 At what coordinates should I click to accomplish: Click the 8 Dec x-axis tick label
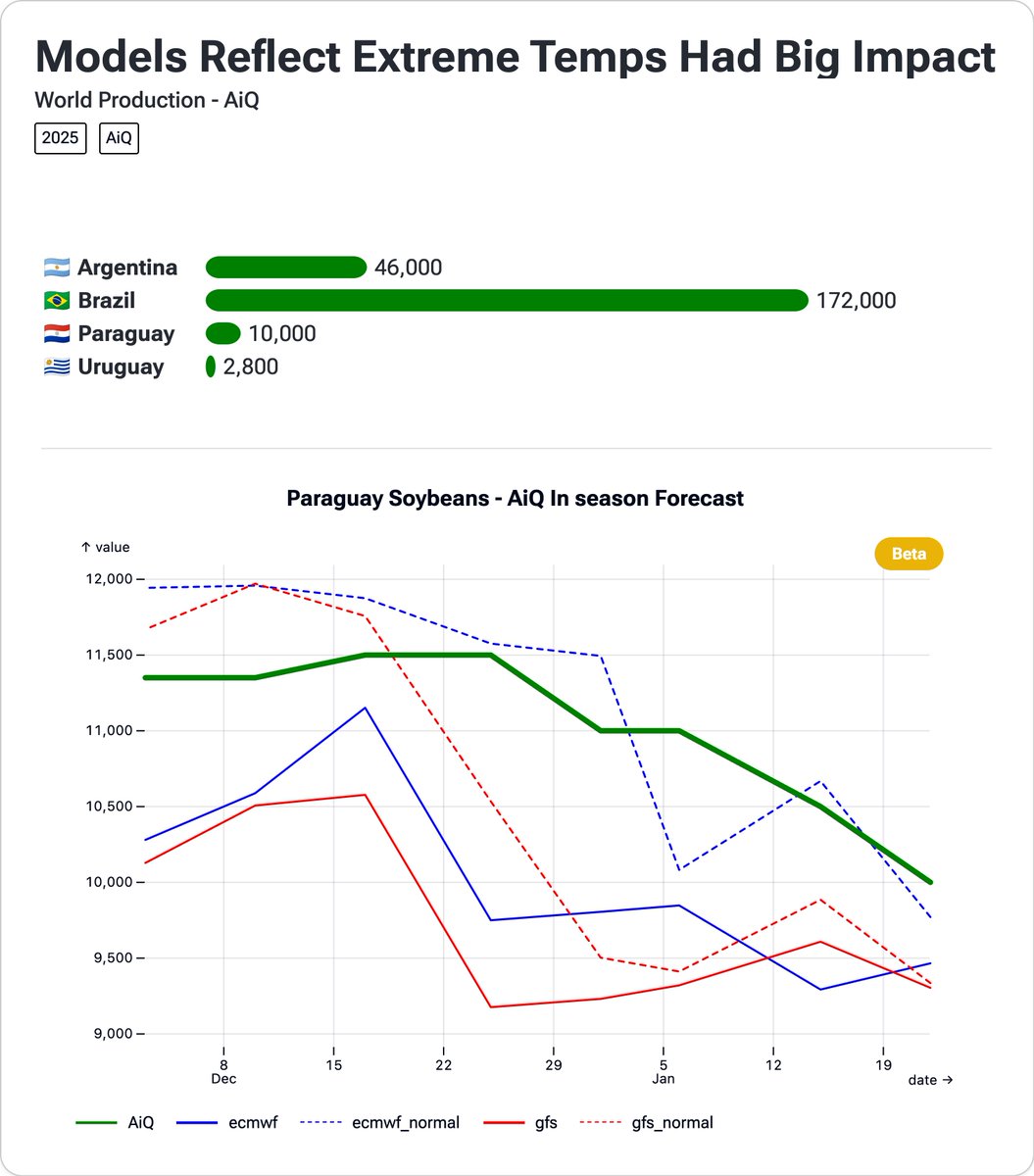[223, 1071]
